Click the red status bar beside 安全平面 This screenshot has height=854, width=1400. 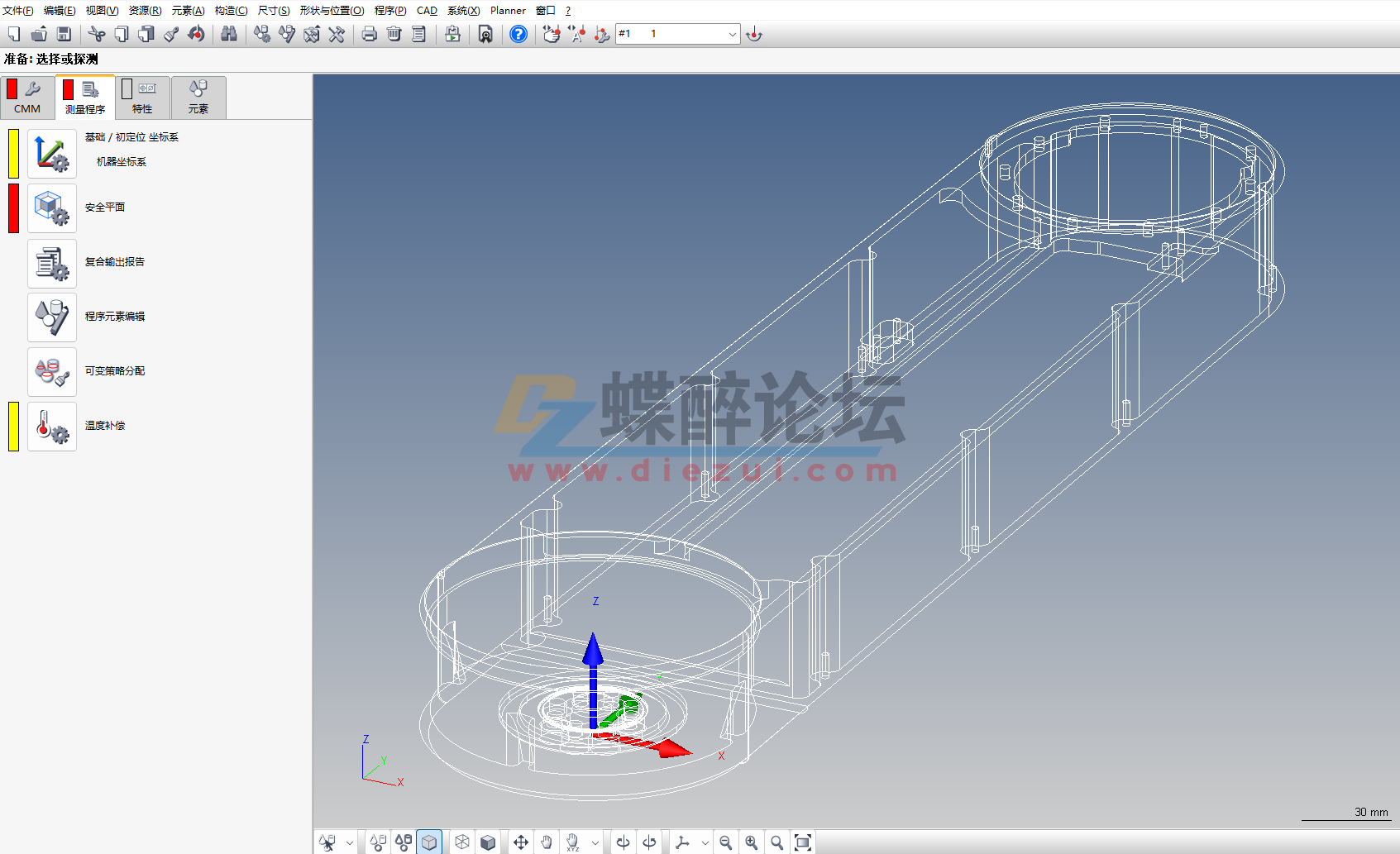pyautogui.click(x=12, y=209)
